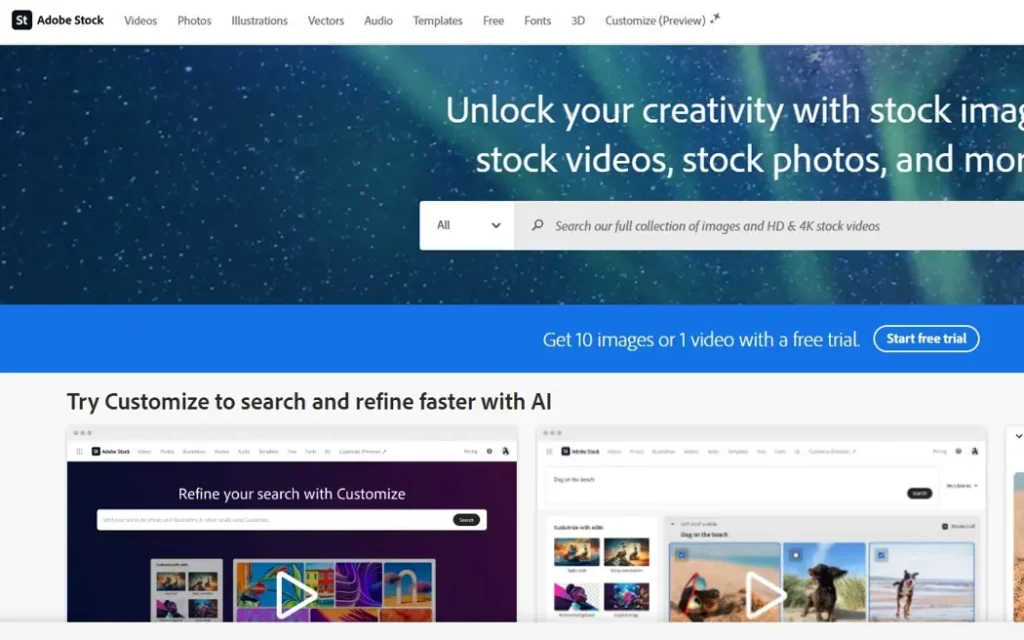Open the Videos menu item
This screenshot has height=640, width=1024.
tap(140, 21)
